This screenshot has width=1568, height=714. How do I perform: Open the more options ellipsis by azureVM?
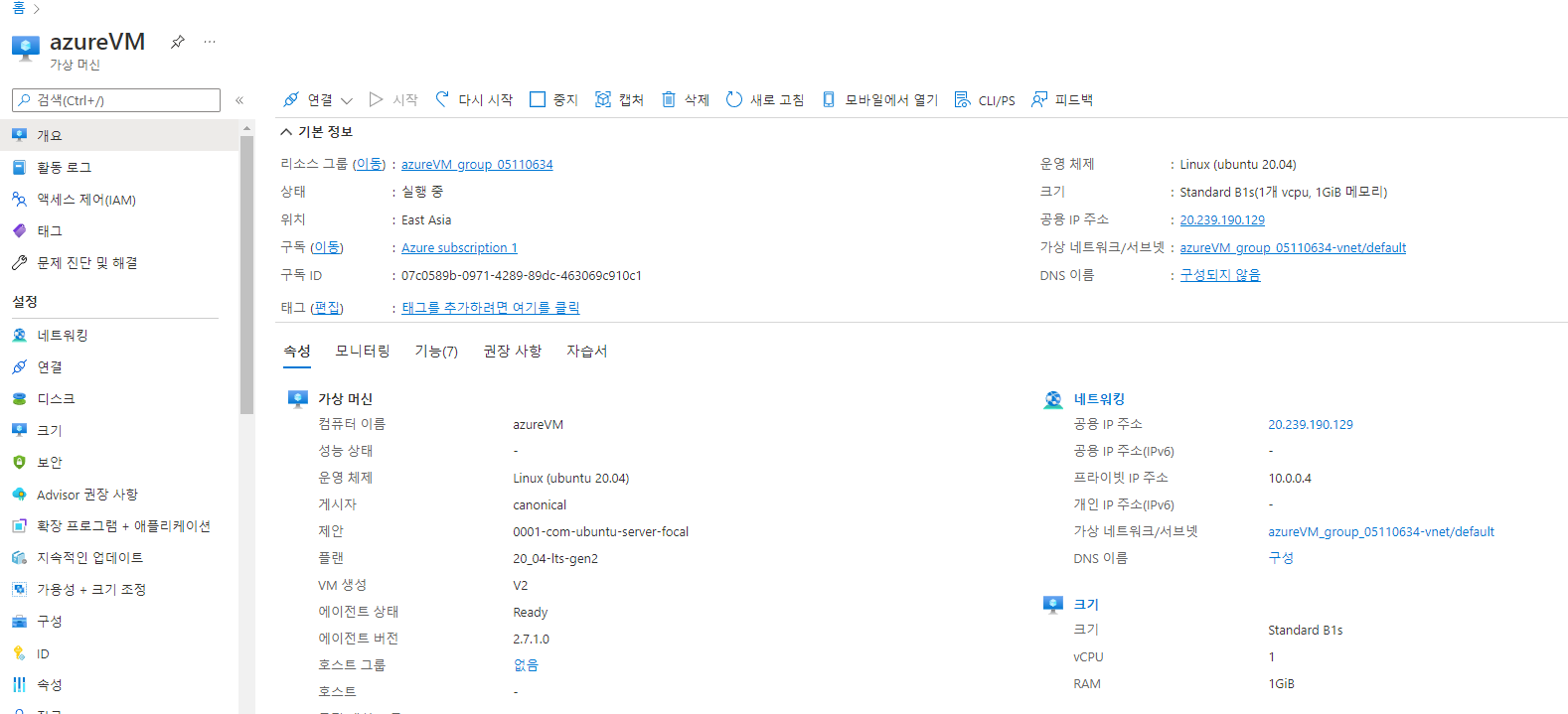[x=210, y=42]
